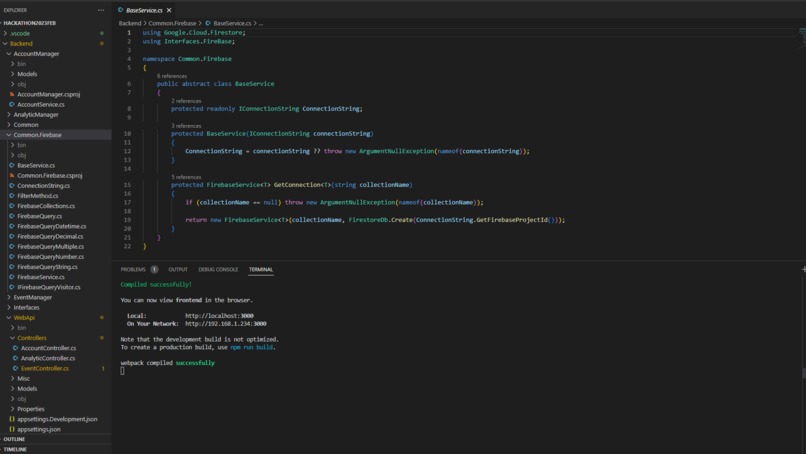Click the 5 references code lens

186,177
